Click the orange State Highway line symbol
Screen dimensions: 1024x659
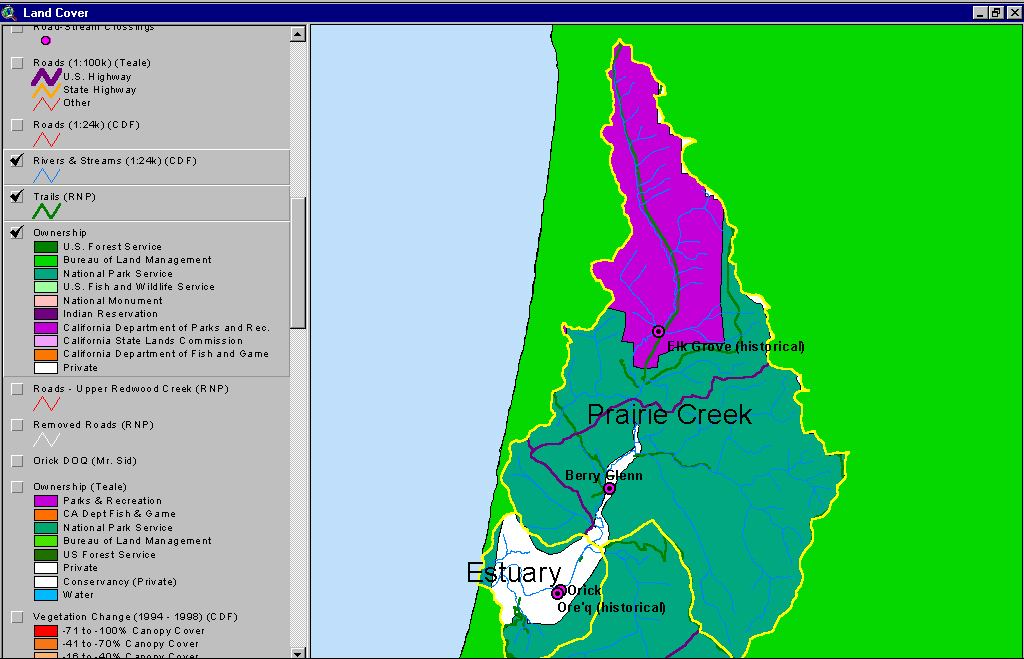46,90
